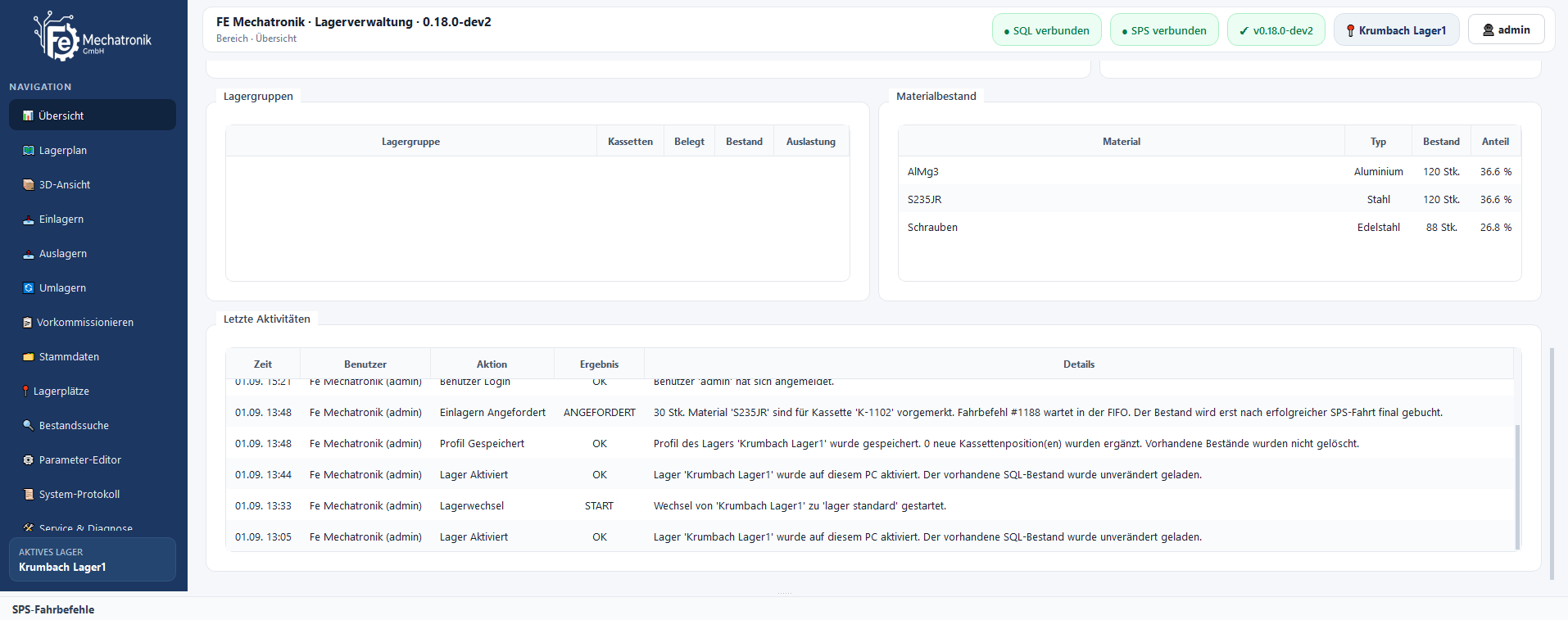Click the System-Protokoll scroll icon
1568x620 pixels.
pyautogui.click(x=29, y=495)
